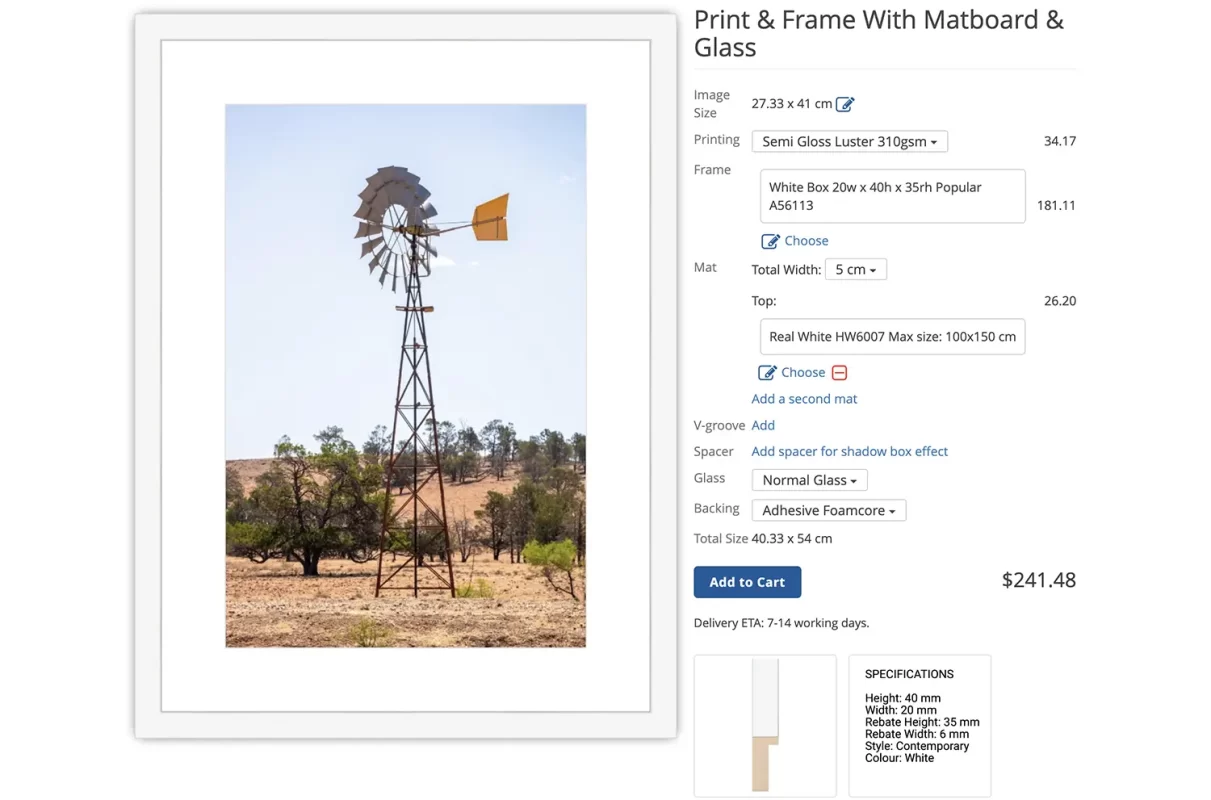This screenshot has width=1211, height=800.
Task: Click the edit icon beside Image Size
Action: [x=845, y=104]
